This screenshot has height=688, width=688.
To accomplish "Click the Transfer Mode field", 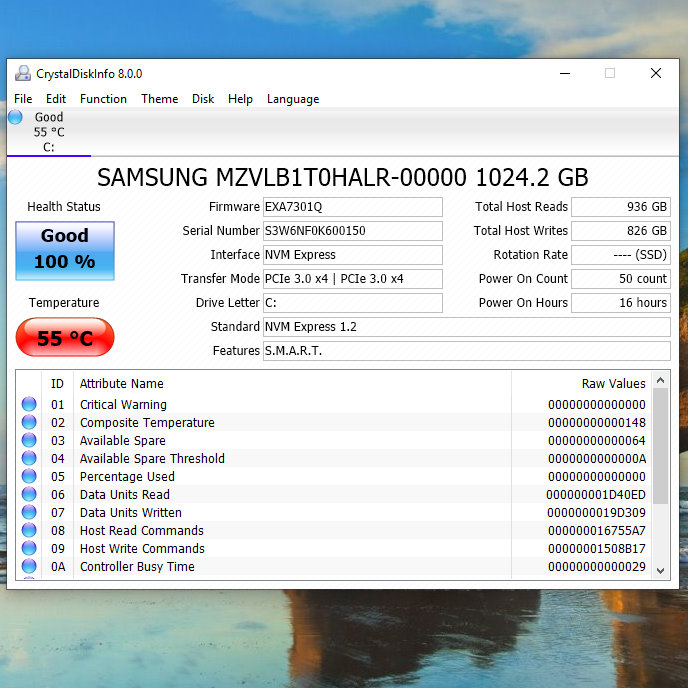I will [353, 279].
